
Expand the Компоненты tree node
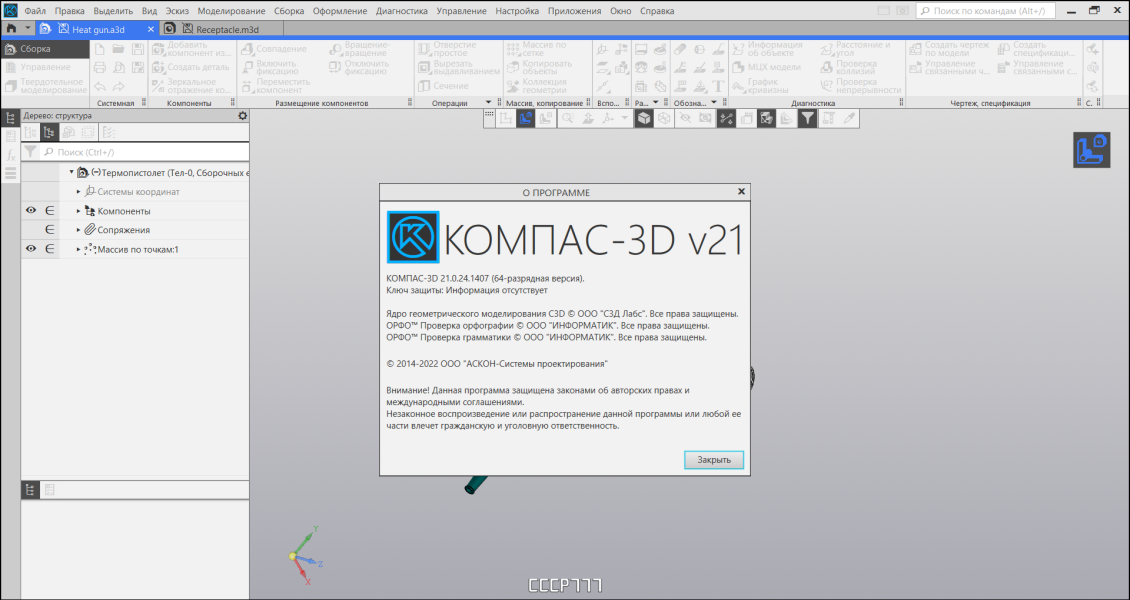tap(79, 211)
